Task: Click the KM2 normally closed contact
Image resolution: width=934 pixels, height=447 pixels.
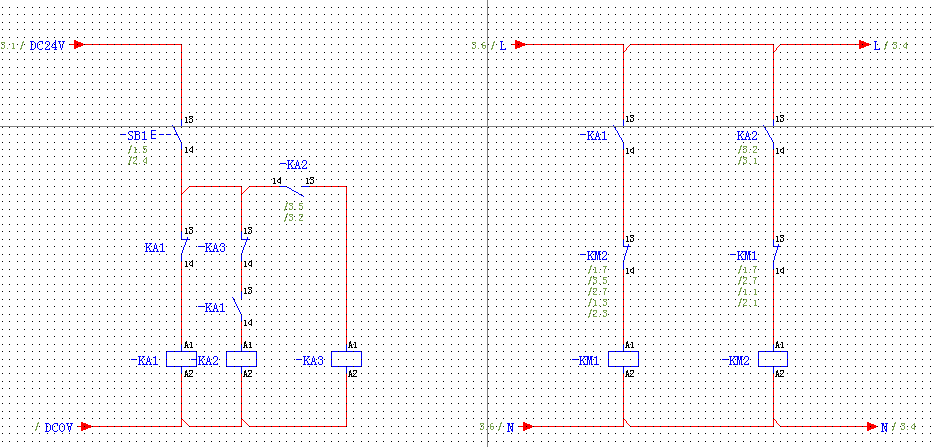Action: point(625,255)
